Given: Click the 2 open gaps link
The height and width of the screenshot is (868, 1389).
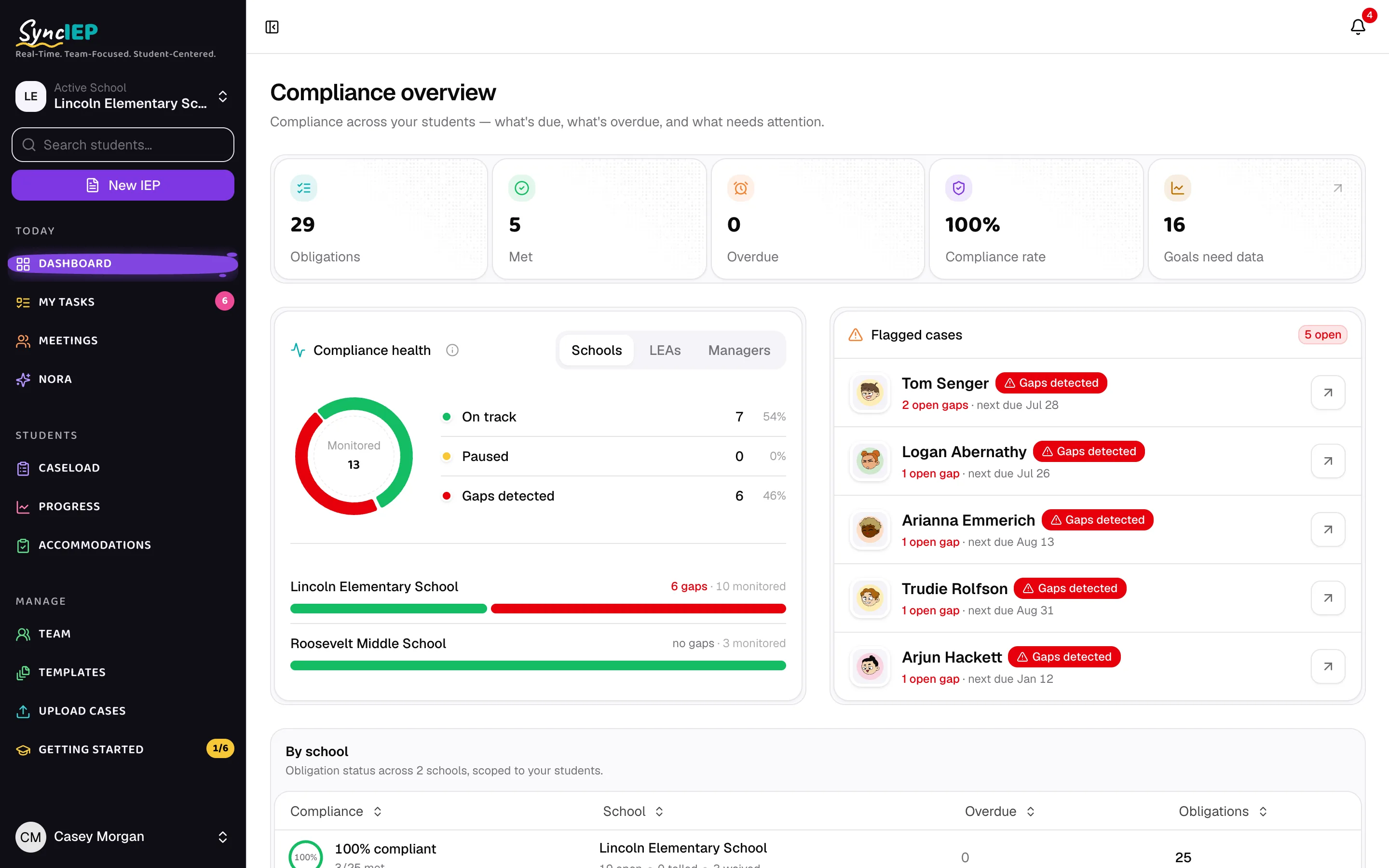Looking at the screenshot, I should coord(934,405).
